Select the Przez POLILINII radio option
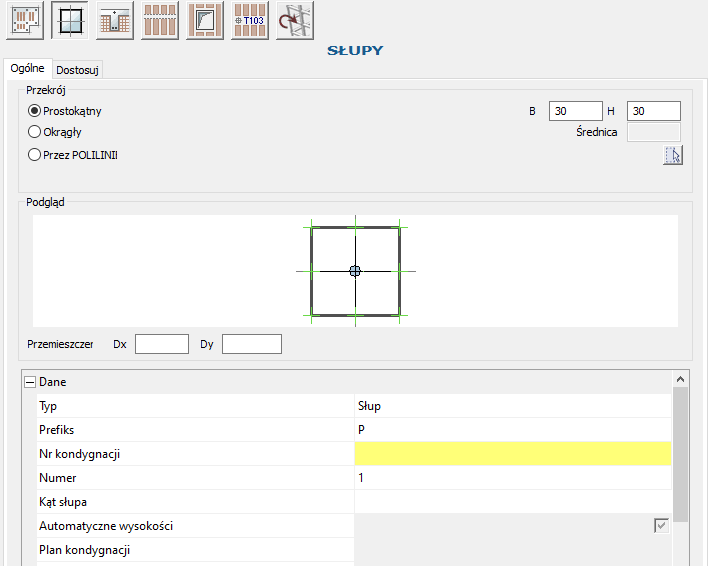Image resolution: width=708 pixels, height=566 pixels. click(35, 155)
